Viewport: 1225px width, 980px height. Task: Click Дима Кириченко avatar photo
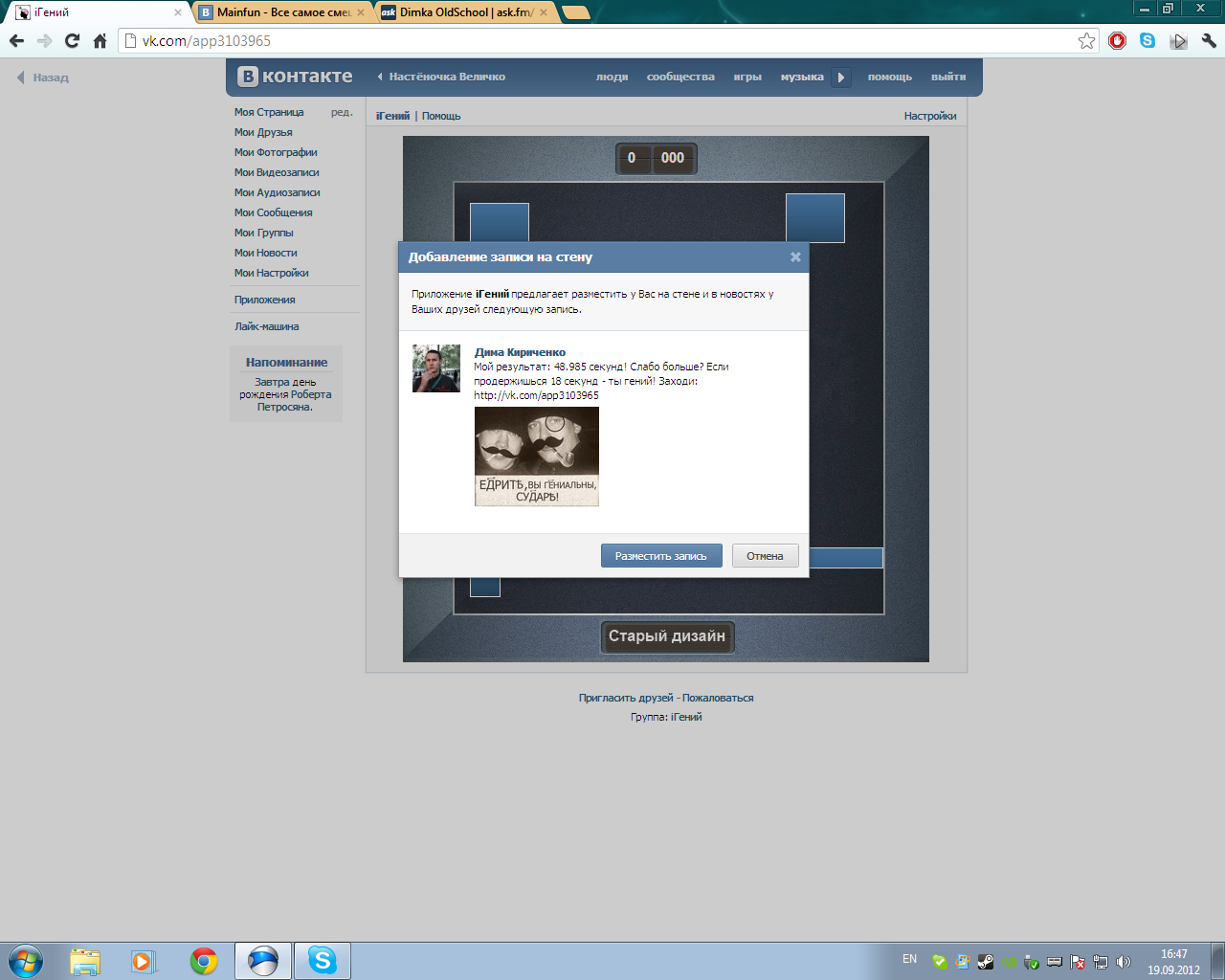pos(436,368)
